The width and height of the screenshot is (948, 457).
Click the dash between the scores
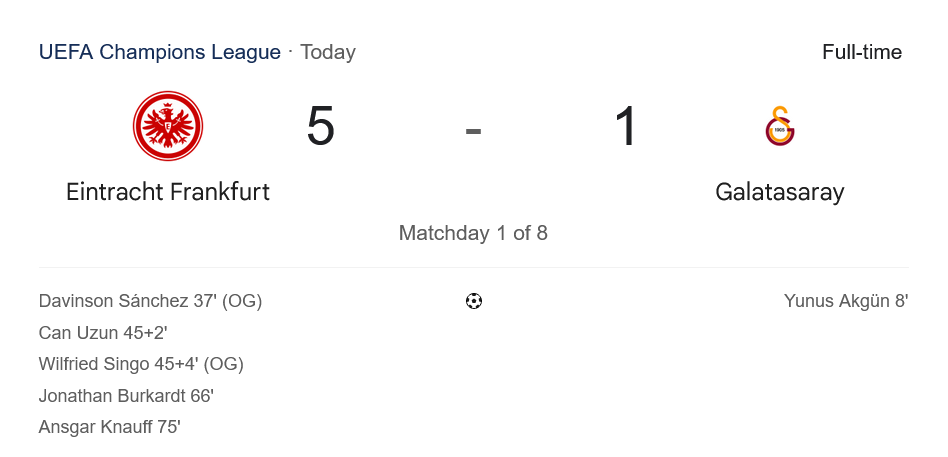coord(474,129)
